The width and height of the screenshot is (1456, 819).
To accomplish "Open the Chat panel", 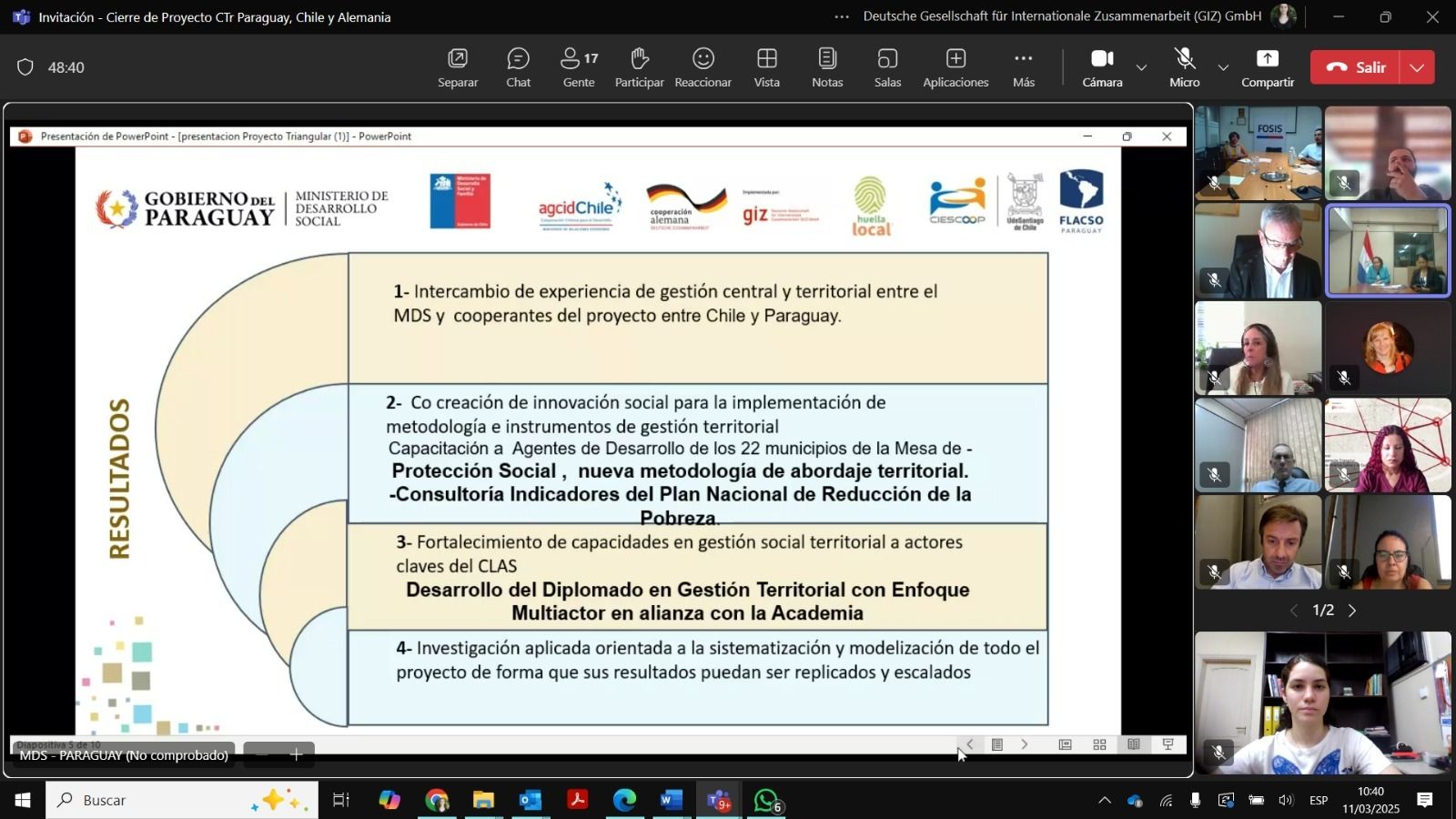I will [519, 68].
